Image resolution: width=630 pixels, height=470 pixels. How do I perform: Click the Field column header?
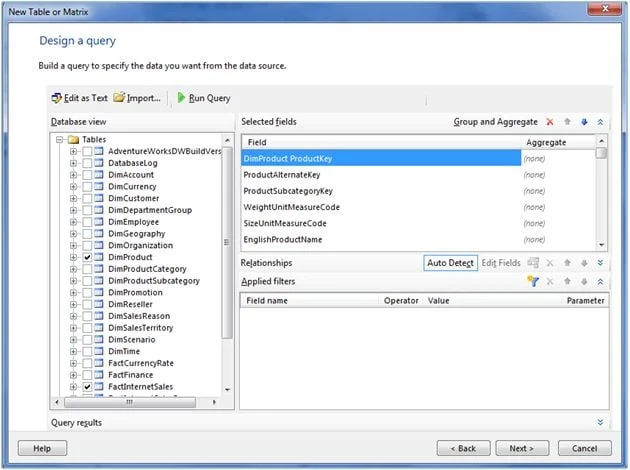click(381, 142)
